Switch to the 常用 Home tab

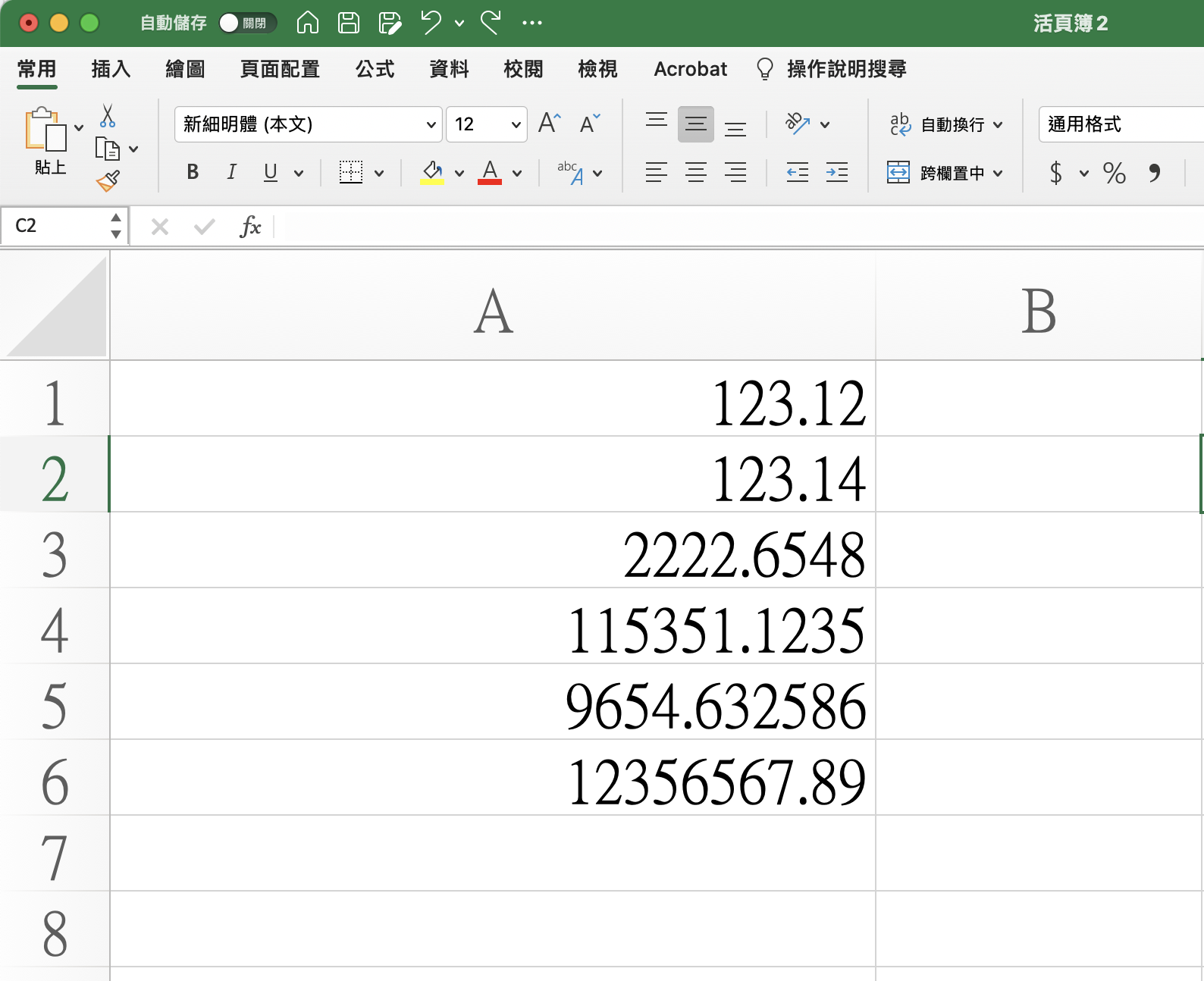coord(36,69)
